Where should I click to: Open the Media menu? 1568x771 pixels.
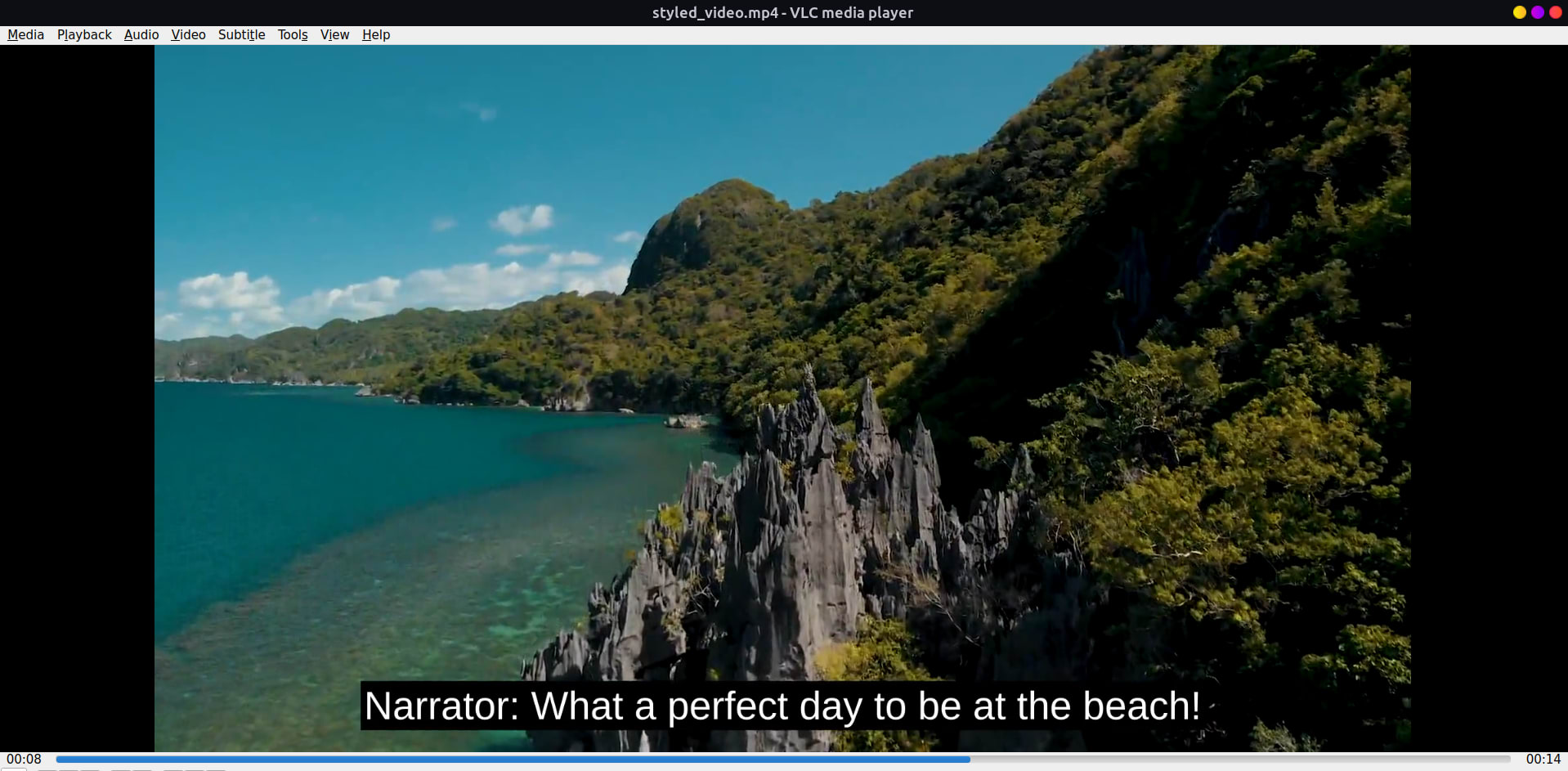(x=25, y=34)
